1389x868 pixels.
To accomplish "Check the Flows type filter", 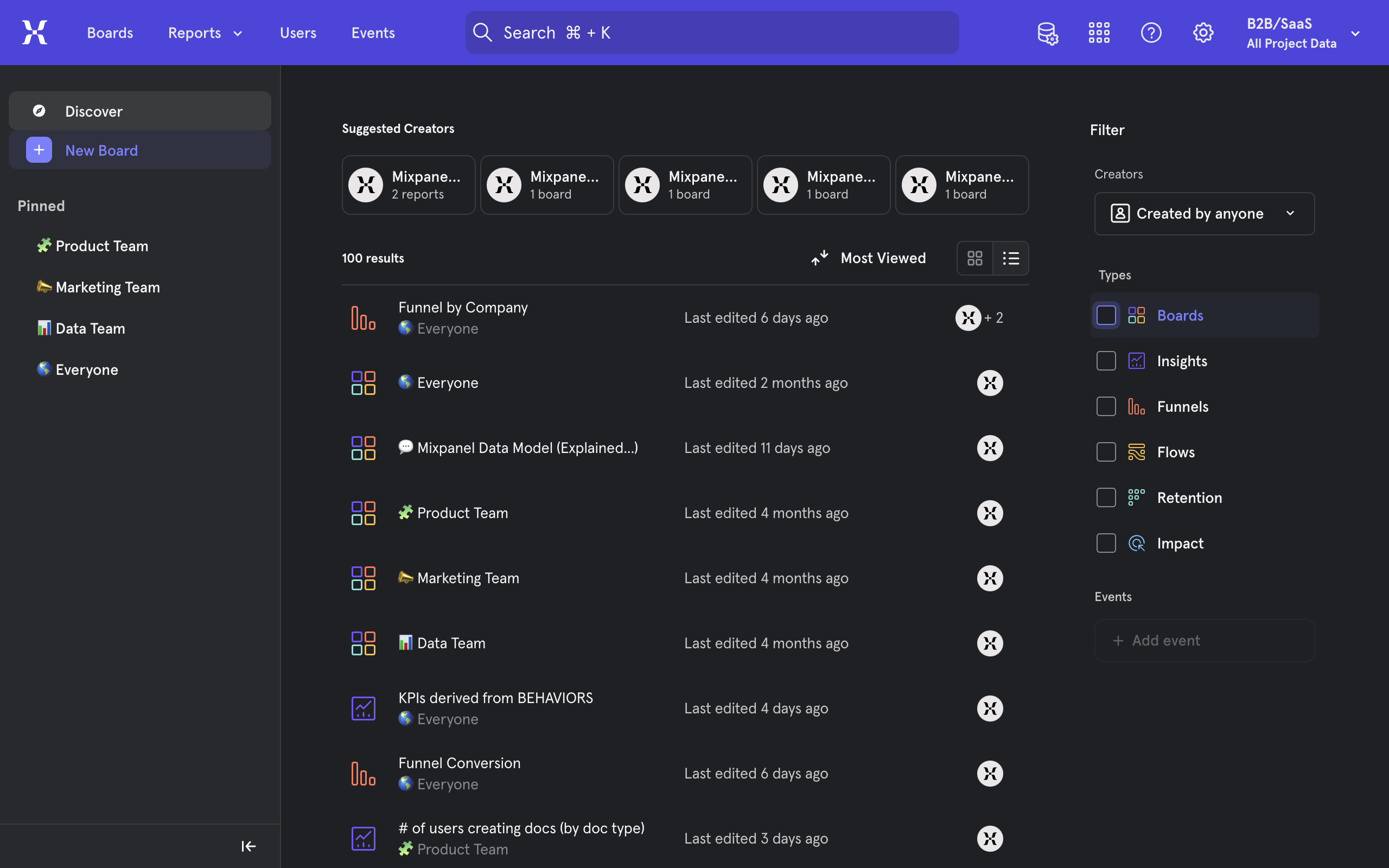I will click(1106, 452).
